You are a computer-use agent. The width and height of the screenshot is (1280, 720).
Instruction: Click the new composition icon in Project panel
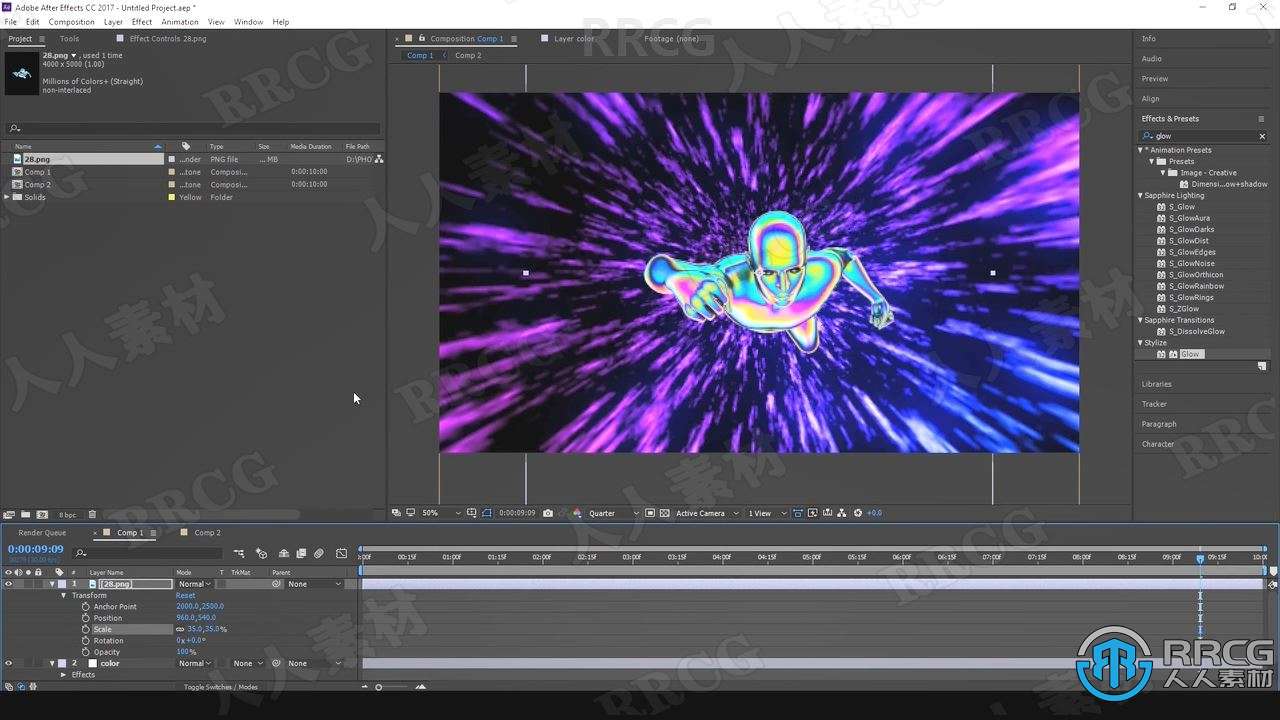(x=42, y=515)
